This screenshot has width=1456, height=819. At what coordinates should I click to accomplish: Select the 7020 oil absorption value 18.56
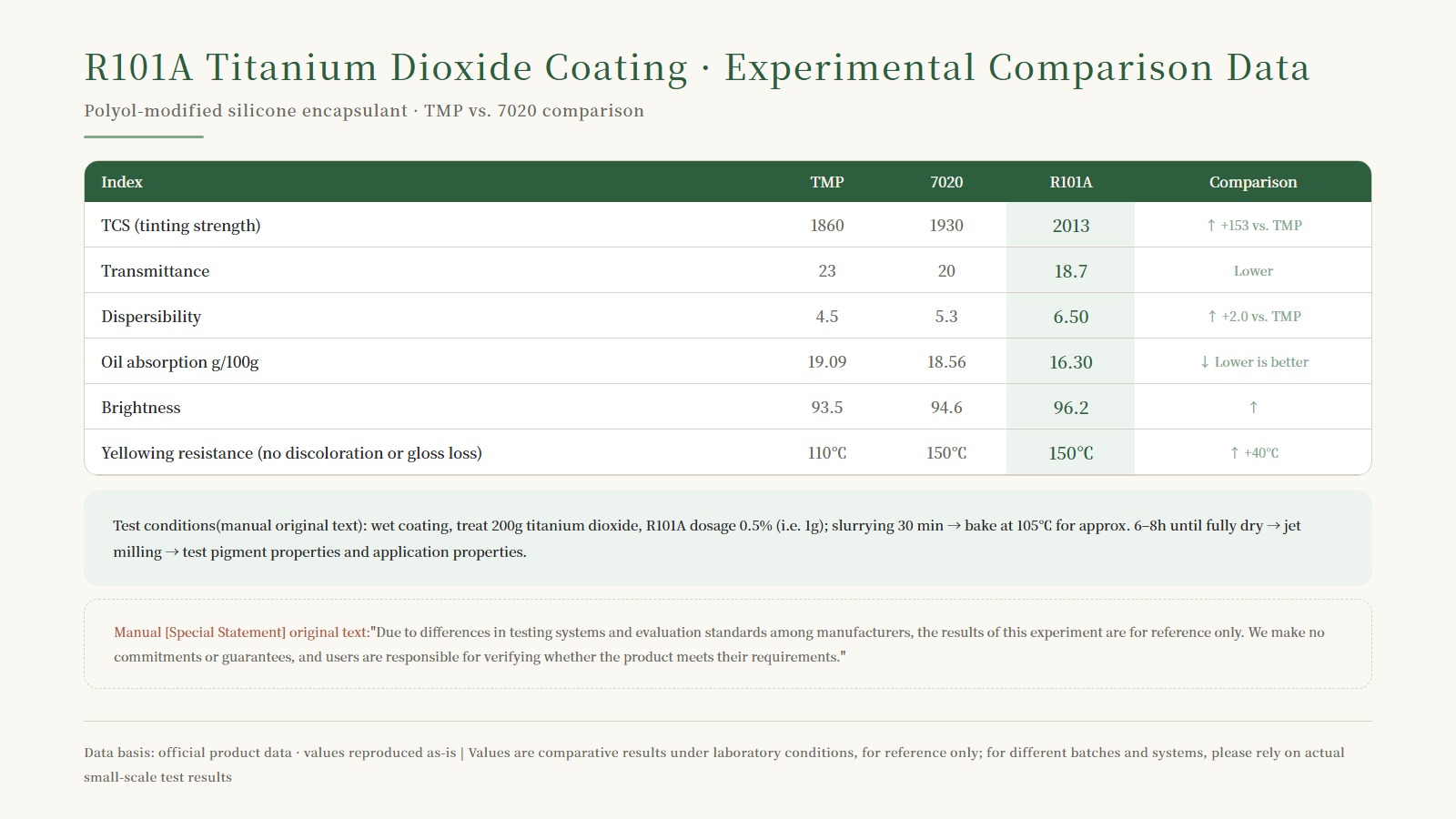tap(946, 362)
